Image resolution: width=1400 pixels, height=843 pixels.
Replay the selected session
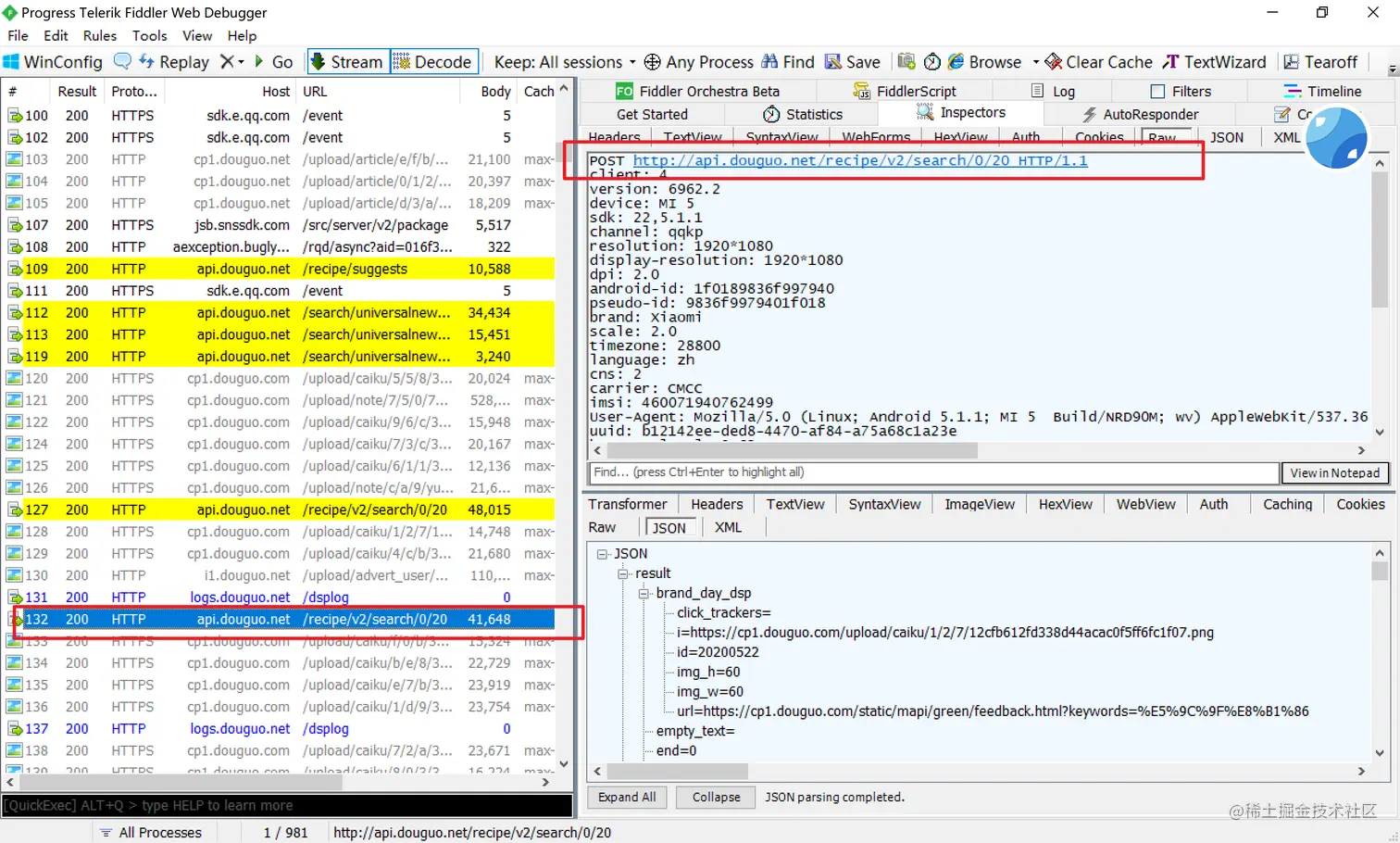click(174, 62)
